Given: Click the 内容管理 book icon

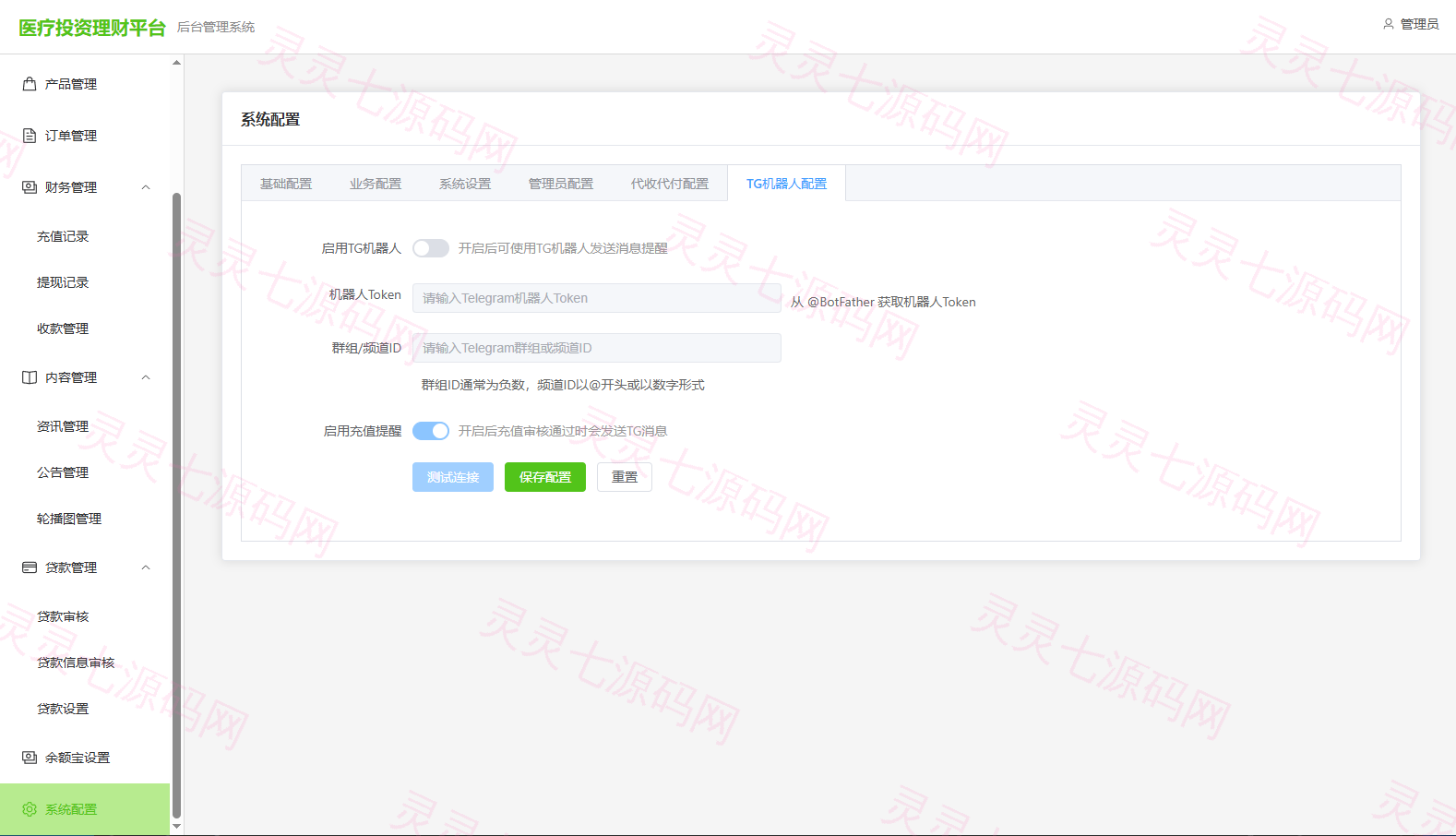Looking at the screenshot, I should pos(30,377).
